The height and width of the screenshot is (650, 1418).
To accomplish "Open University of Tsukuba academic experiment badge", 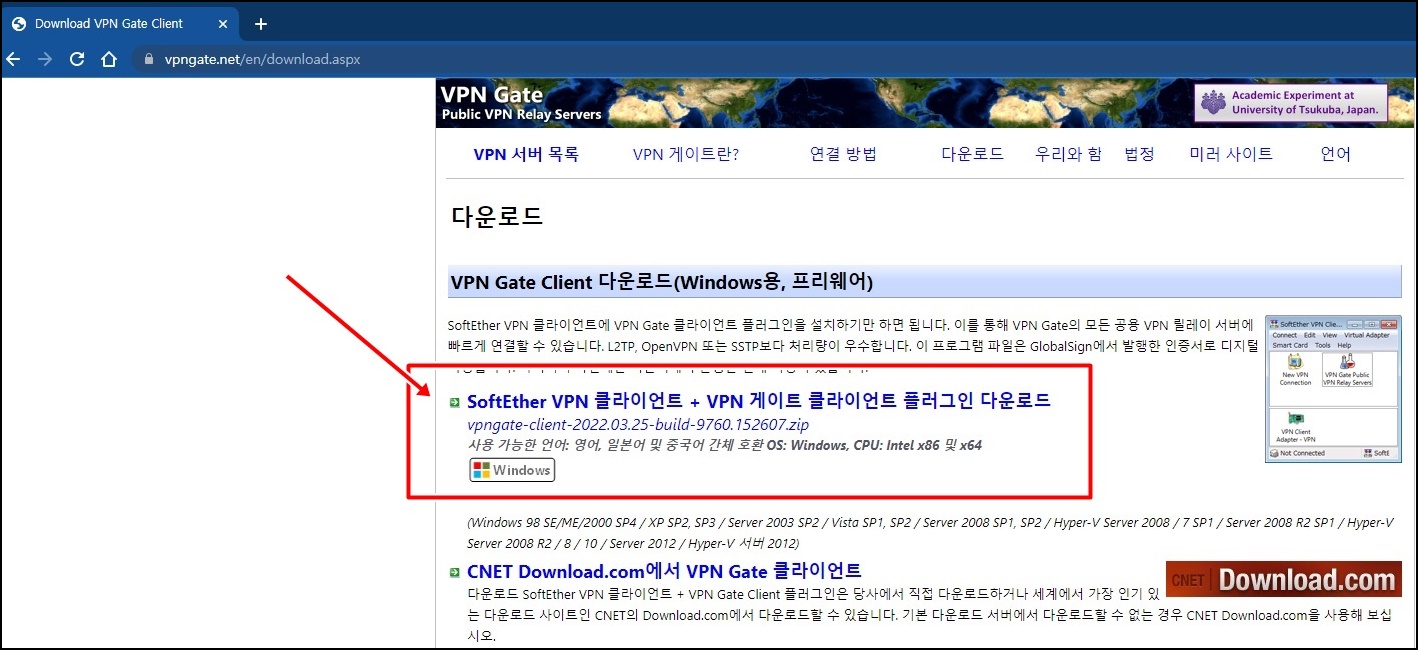I will [1291, 103].
